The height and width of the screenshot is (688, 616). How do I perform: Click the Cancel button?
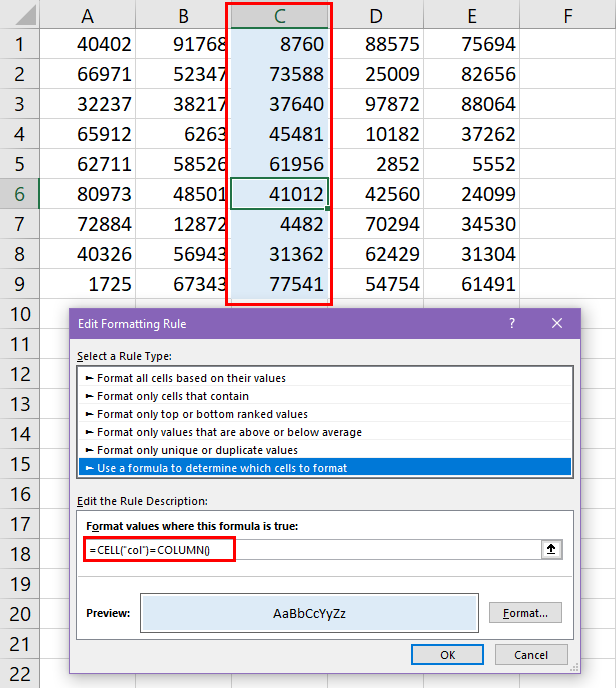pos(531,655)
